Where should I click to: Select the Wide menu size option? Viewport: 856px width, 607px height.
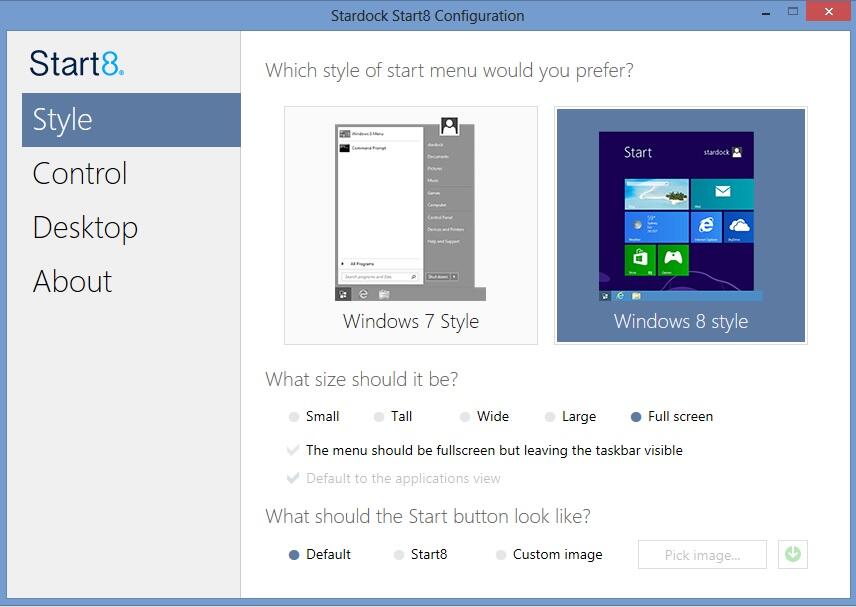point(465,416)
